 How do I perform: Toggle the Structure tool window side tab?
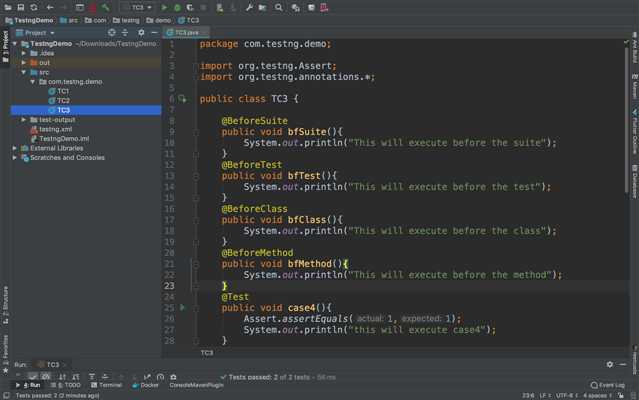5,302
